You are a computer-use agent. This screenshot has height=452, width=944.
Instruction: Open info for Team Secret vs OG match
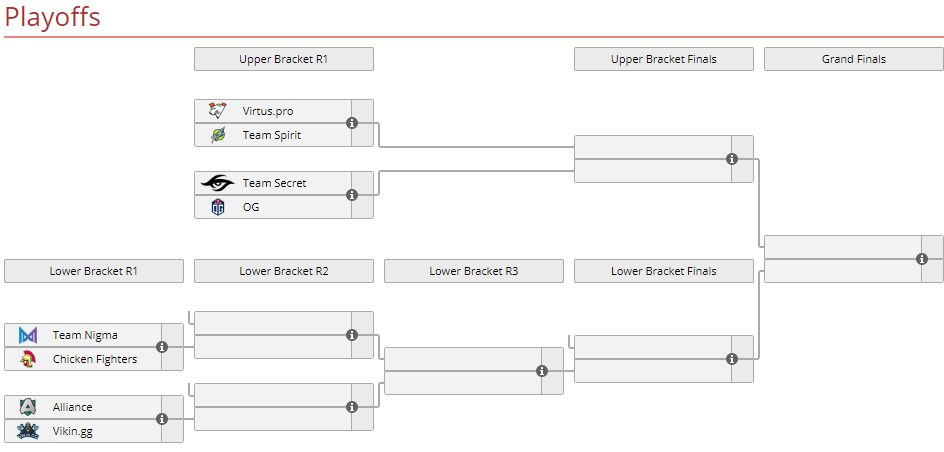pos(352,195)
